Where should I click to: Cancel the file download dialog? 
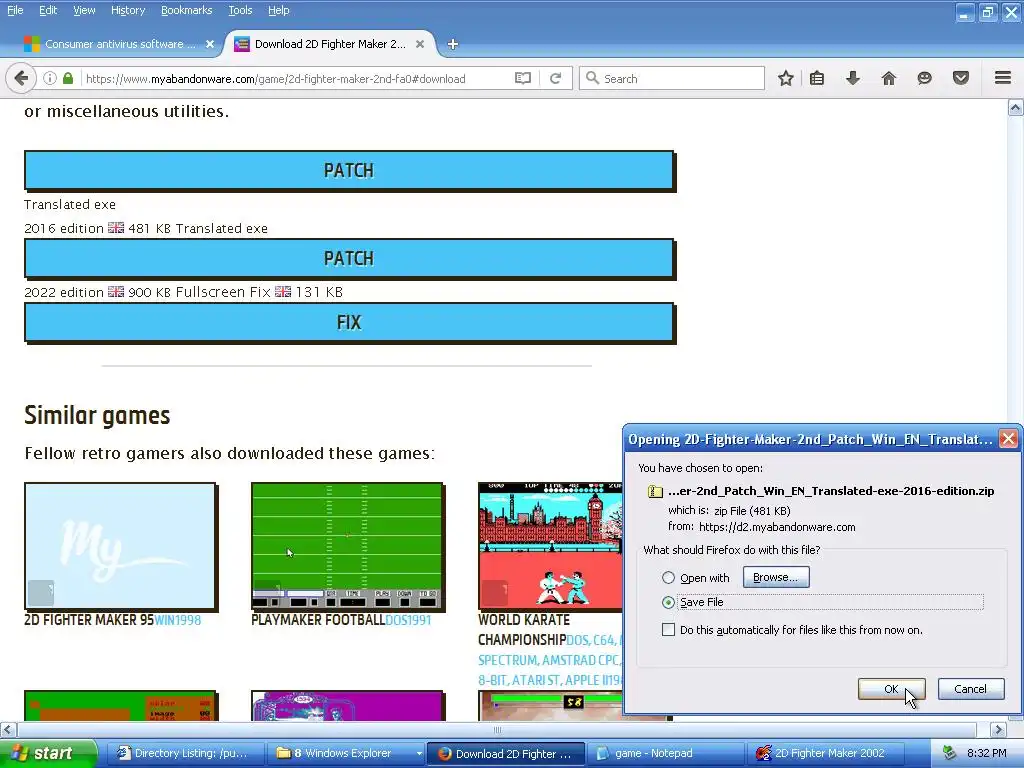pyautogui.click(x=970, y=689)
